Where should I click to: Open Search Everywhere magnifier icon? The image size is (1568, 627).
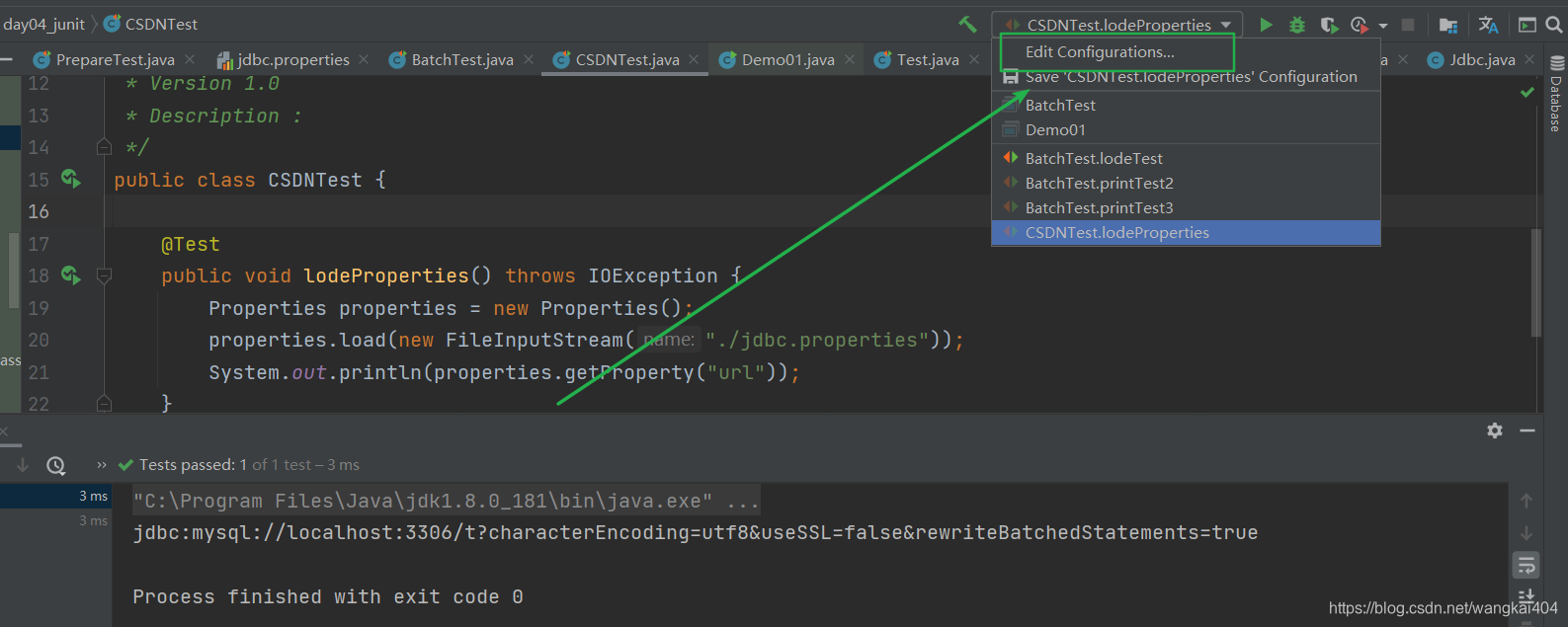(1554, 25)
